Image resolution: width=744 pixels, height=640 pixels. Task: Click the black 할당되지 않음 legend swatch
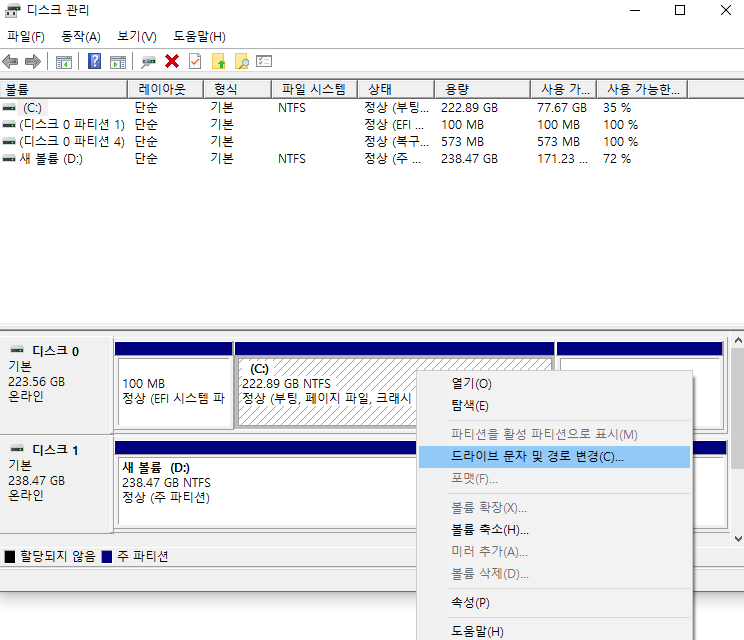pos(10,557)
